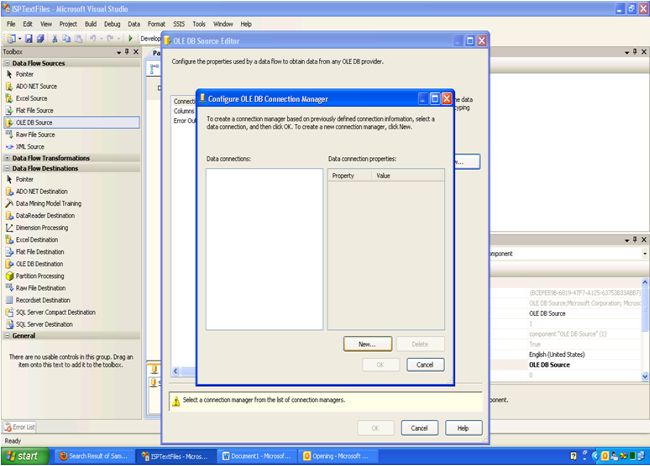Screen dimensions: 650x466
Task: Click the Save toolbar icon
Action: [x=29, y=39]
